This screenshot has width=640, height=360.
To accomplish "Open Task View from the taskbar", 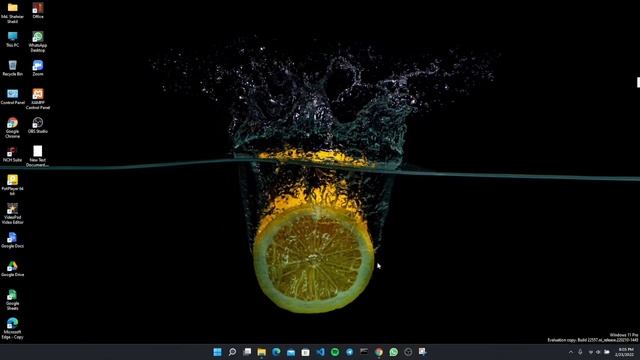I will (x=247, y=352).
